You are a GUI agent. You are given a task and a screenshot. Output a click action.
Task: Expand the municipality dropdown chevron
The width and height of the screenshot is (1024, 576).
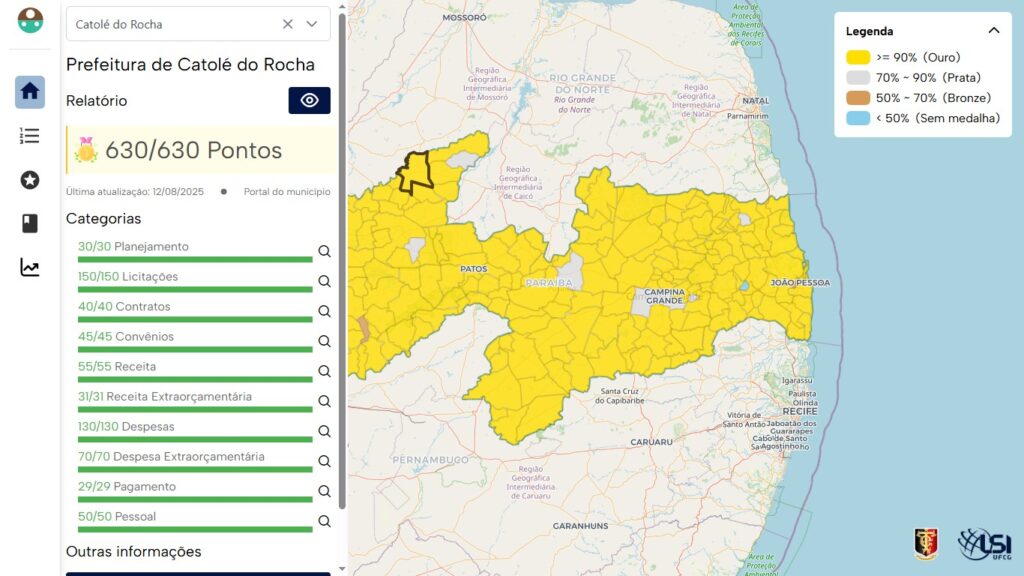click(x=312, y=24)
